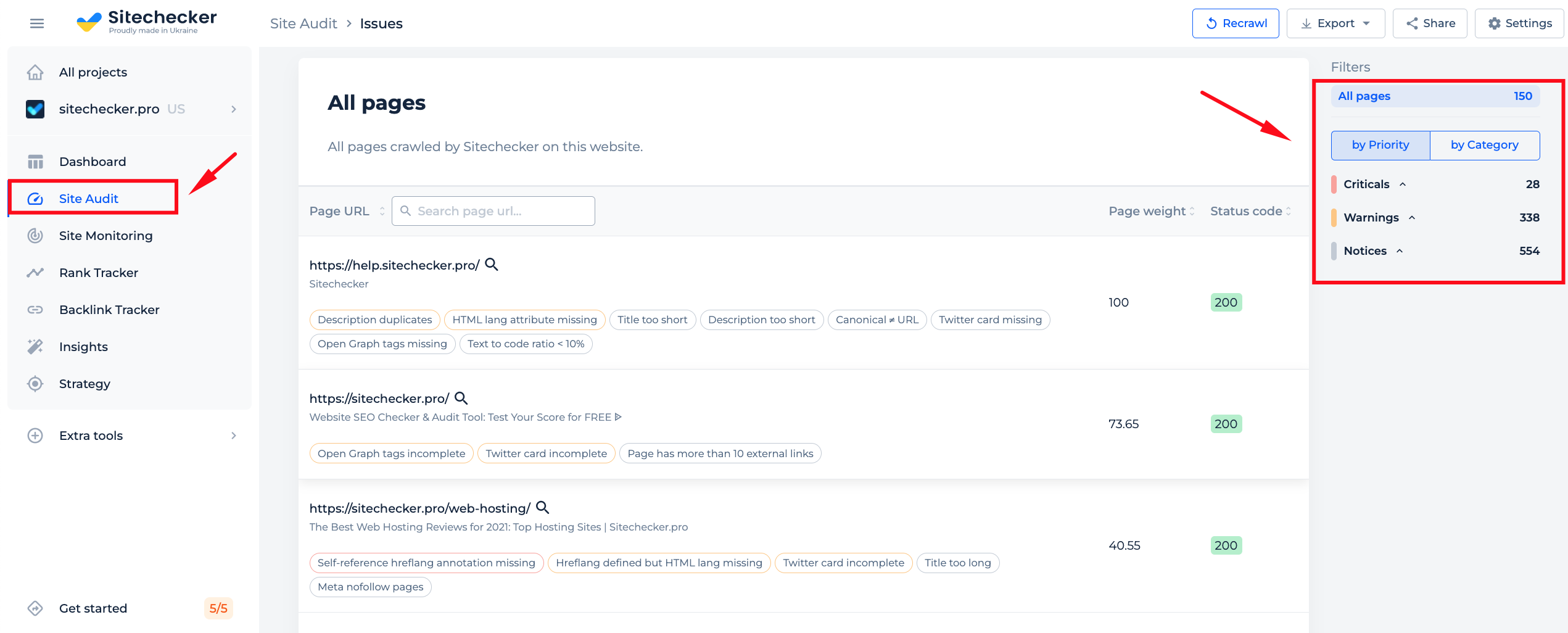Open Site Monitoring menu item
The width and height of the screenshot is (1568, 633).
[105, 236]
